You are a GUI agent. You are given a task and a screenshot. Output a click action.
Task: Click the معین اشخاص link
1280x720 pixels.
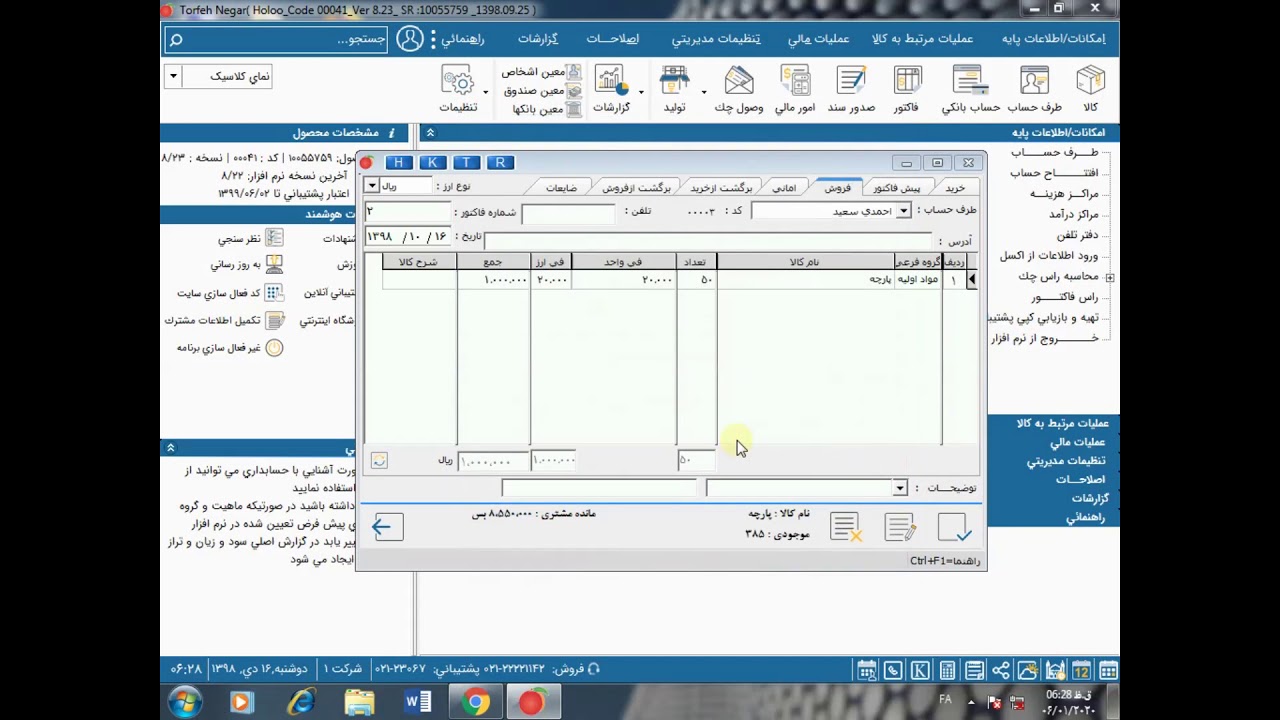542,72
